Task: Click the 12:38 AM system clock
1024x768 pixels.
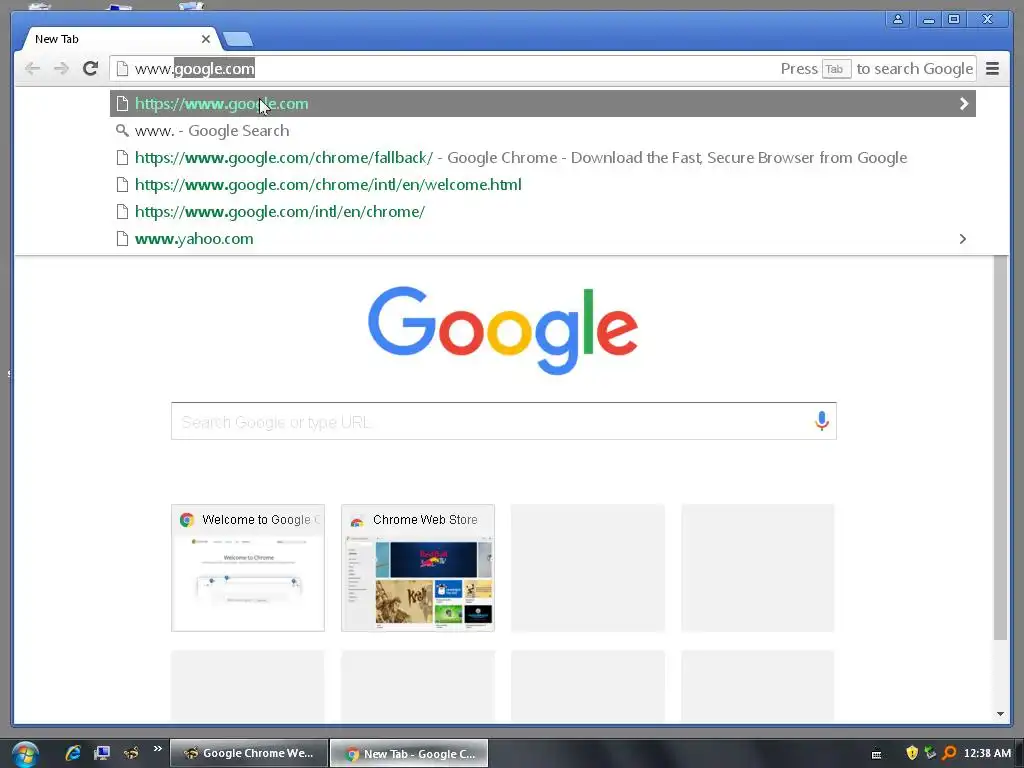Action: 987,753
